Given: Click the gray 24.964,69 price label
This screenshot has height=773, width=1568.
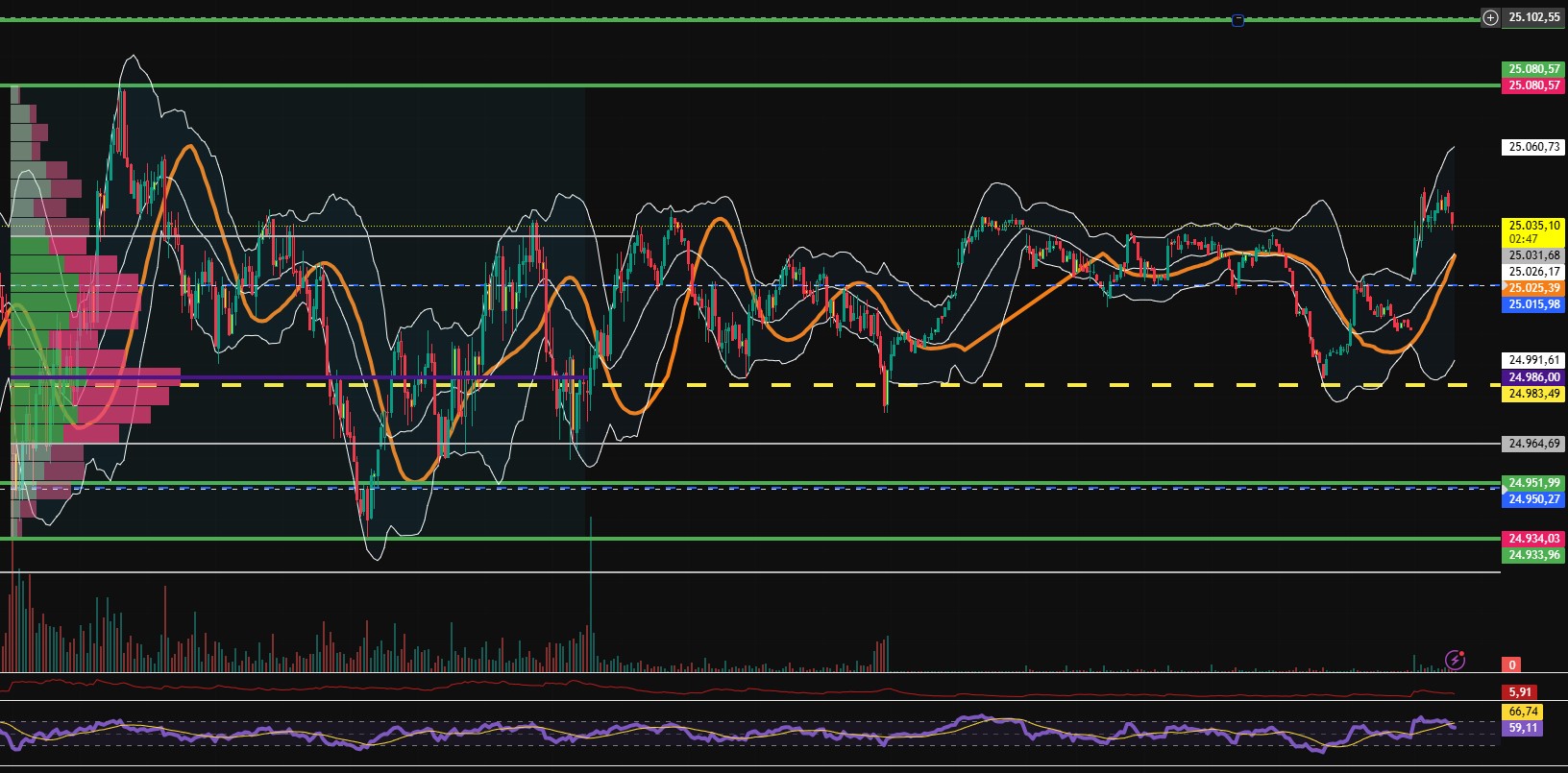Looking at the screenshot, I should click(1533, 444).
